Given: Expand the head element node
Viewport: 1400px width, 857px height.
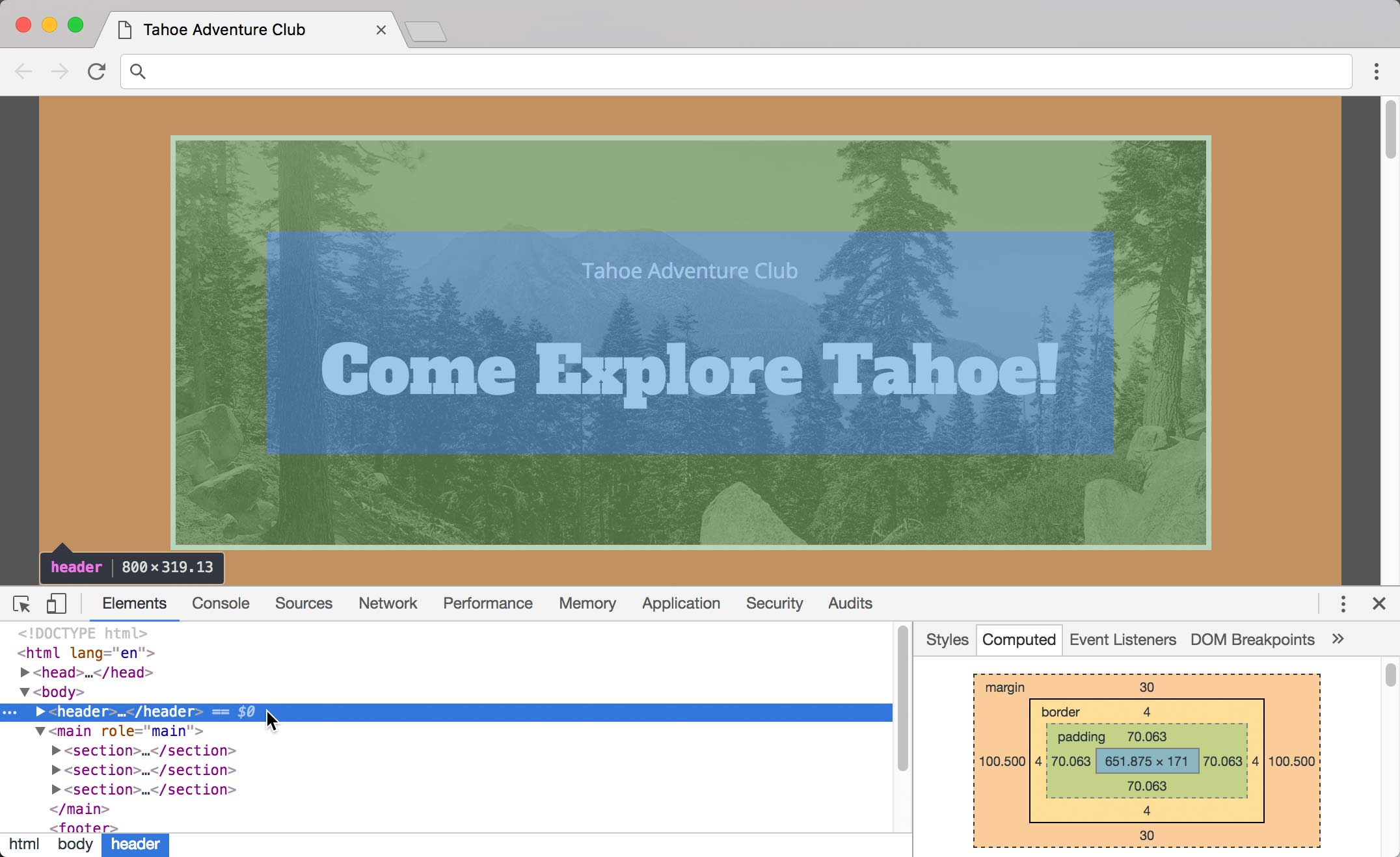Looking at the screenshot, I should pyautogui.click(x=25, y=672).
